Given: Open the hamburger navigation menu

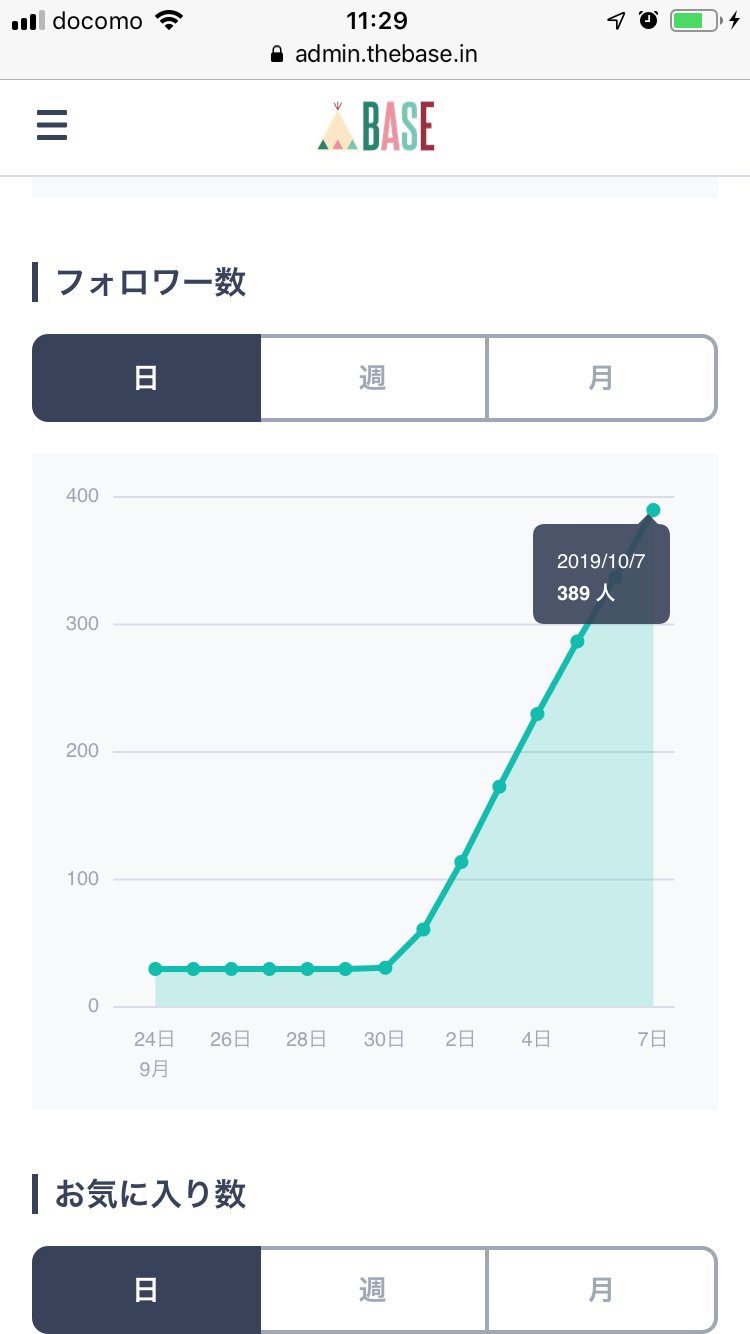Looking at the screenshot, I should [52, 127].
